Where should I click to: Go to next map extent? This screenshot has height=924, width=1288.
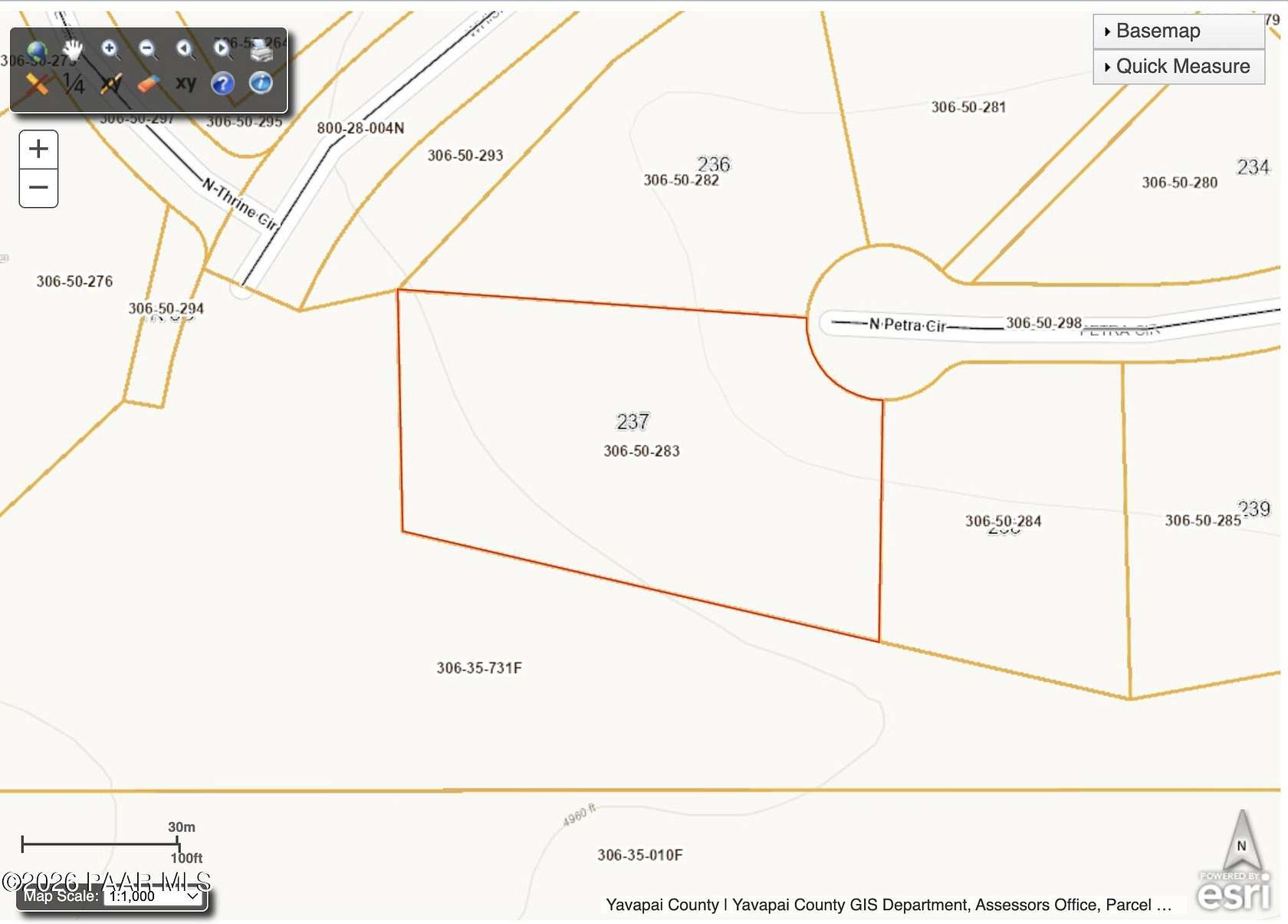[222, 49]
